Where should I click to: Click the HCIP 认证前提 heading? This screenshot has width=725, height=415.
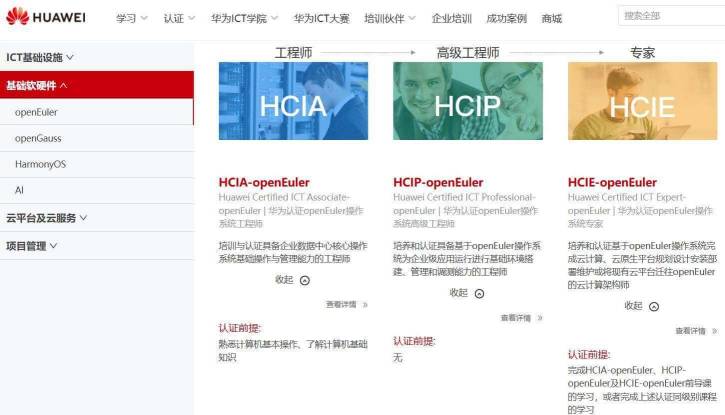[414, 342]
